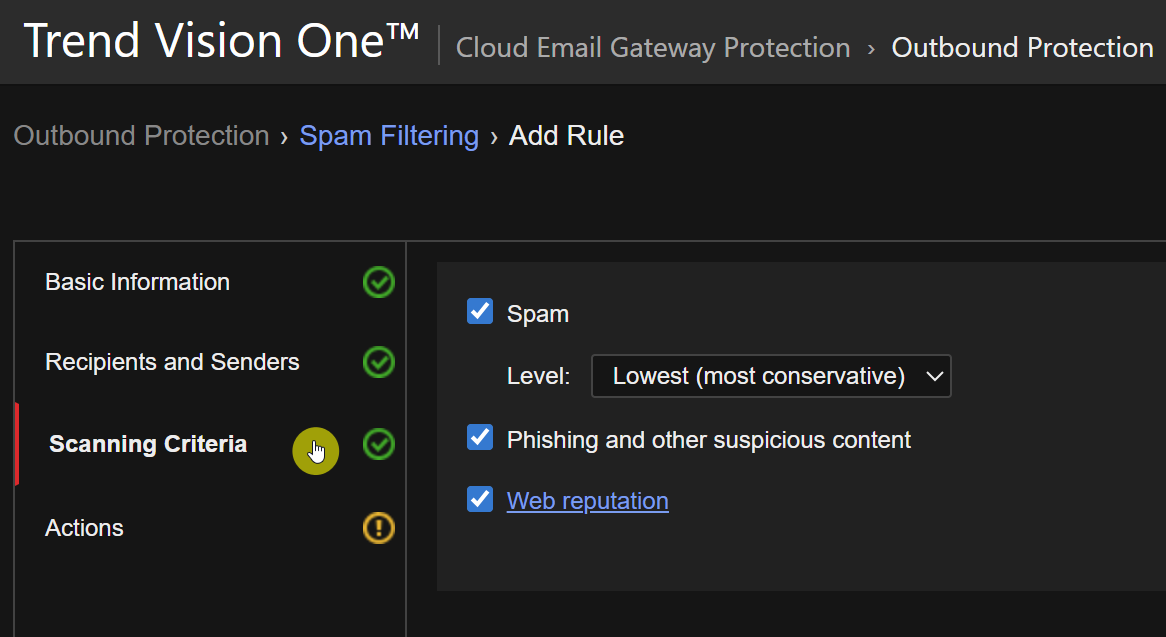This screenshot has height=637, width=1166.
Task: Click the yellow warning icon beside Actions
Action: click(x=378, y=528)
